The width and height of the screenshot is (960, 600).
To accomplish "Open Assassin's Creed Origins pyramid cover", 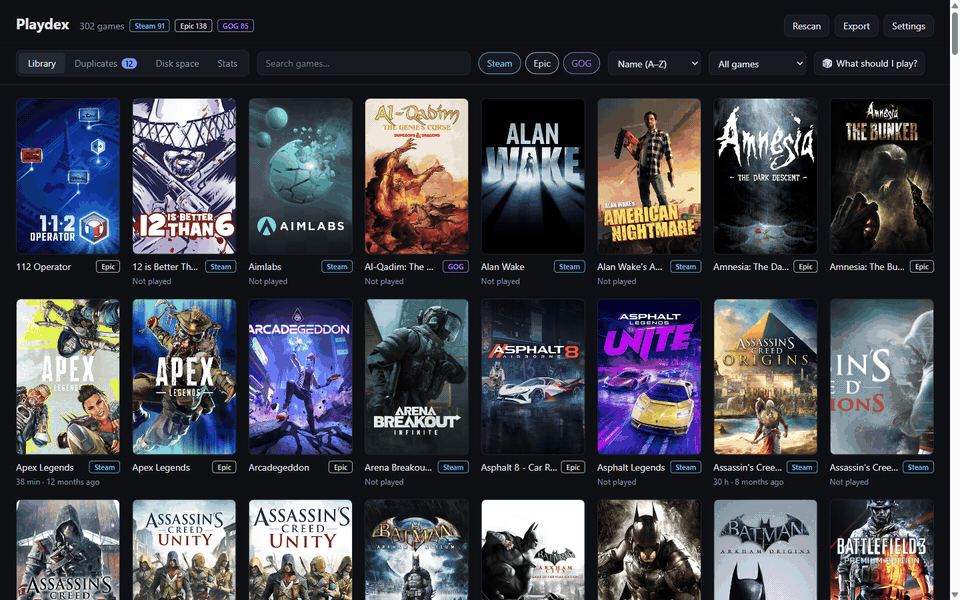I will [x=765, y=377].
